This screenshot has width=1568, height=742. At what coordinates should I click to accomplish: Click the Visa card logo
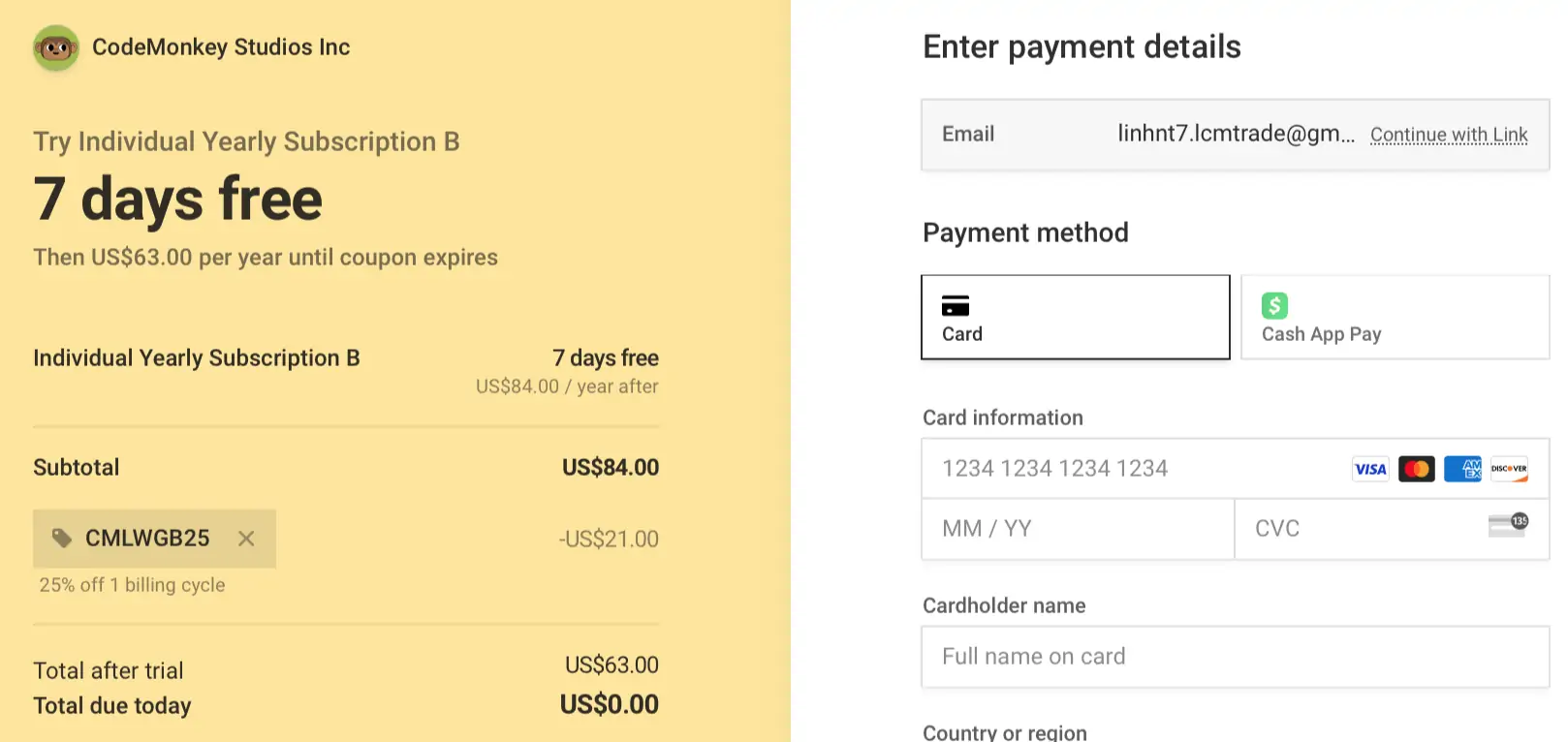tap(1370, 469)
